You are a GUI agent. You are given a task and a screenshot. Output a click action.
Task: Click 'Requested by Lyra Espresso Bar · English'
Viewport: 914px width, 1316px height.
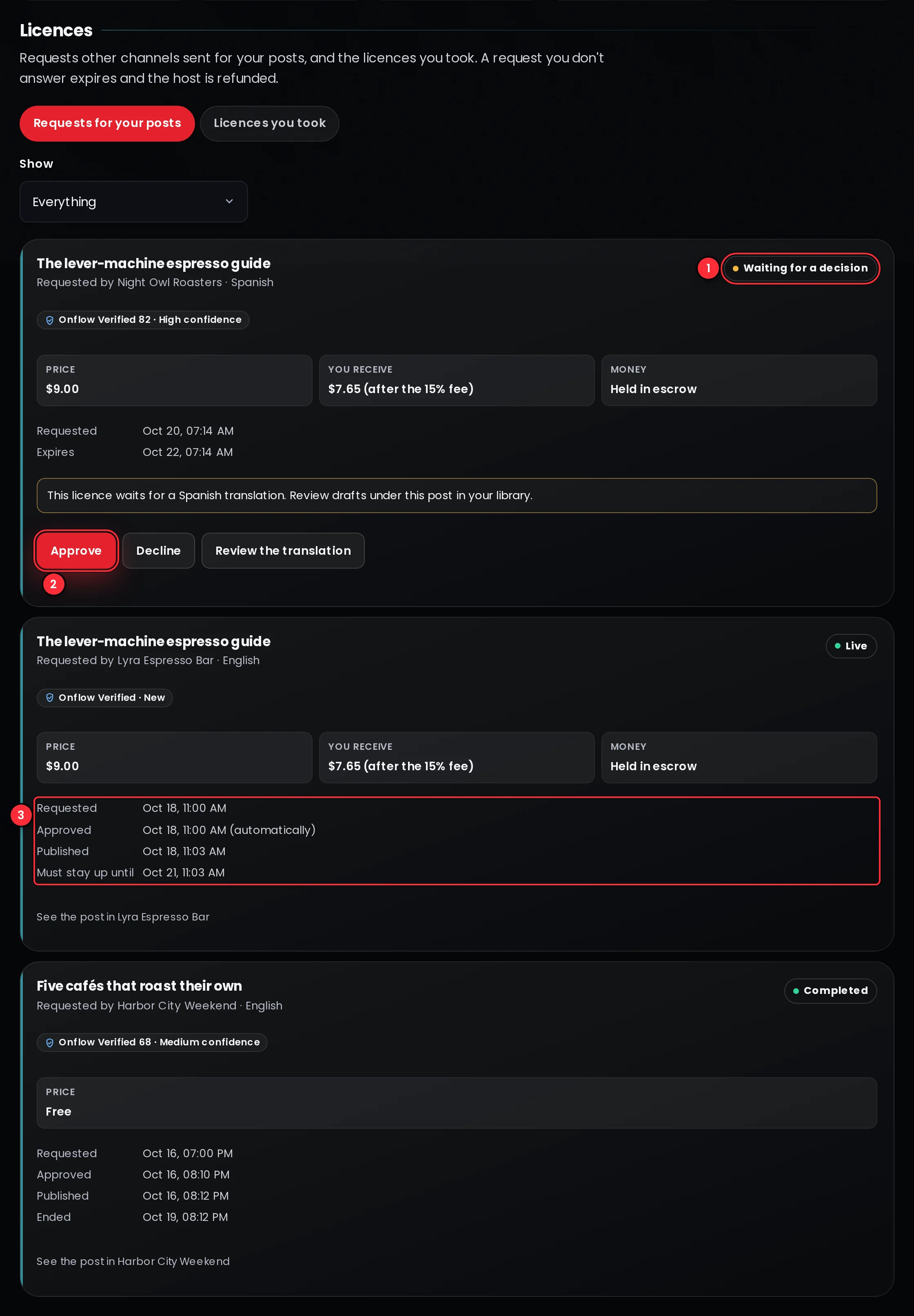(149, 660)
